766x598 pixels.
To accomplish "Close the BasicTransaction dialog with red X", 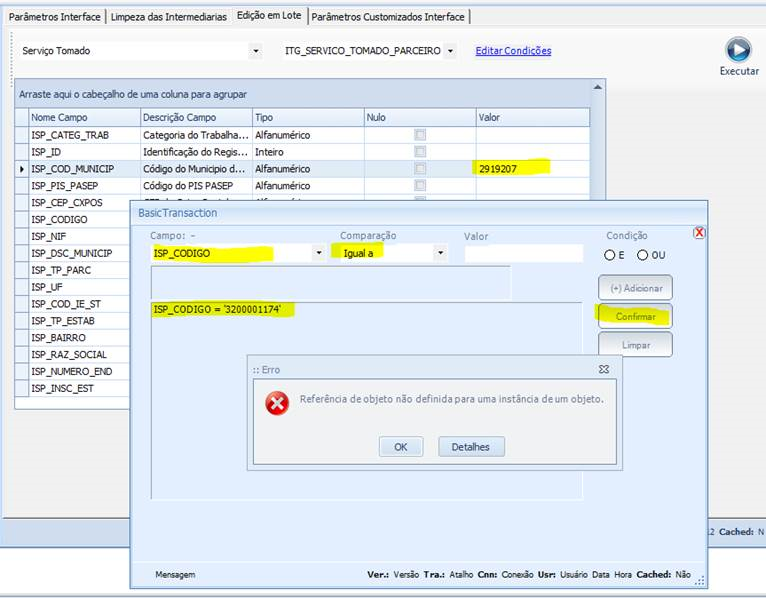I will click(699, 232).
